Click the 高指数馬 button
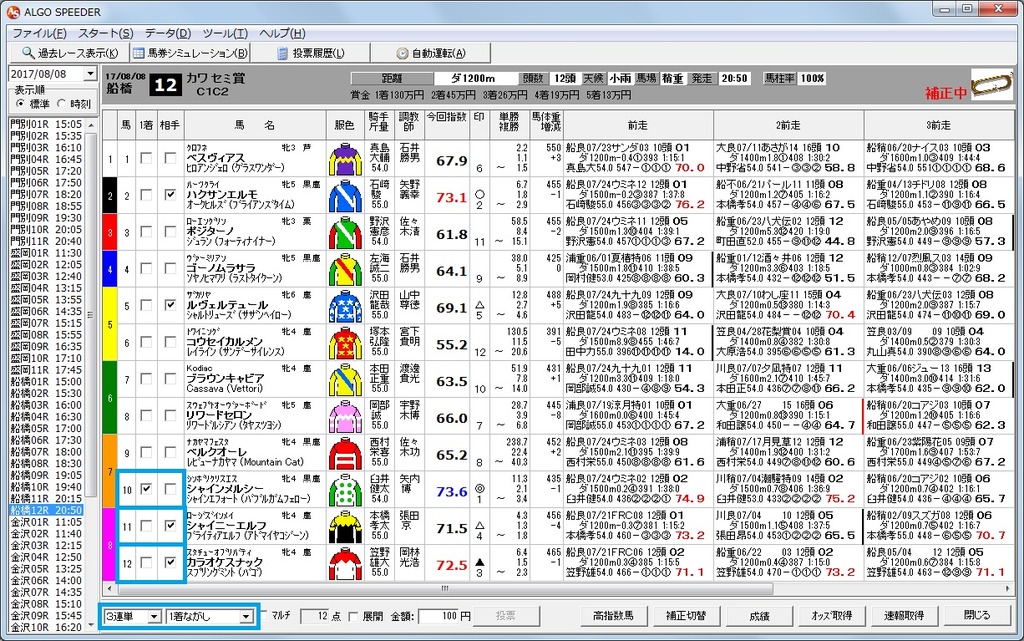1024x641 pixels. click(x=613, y=616)
